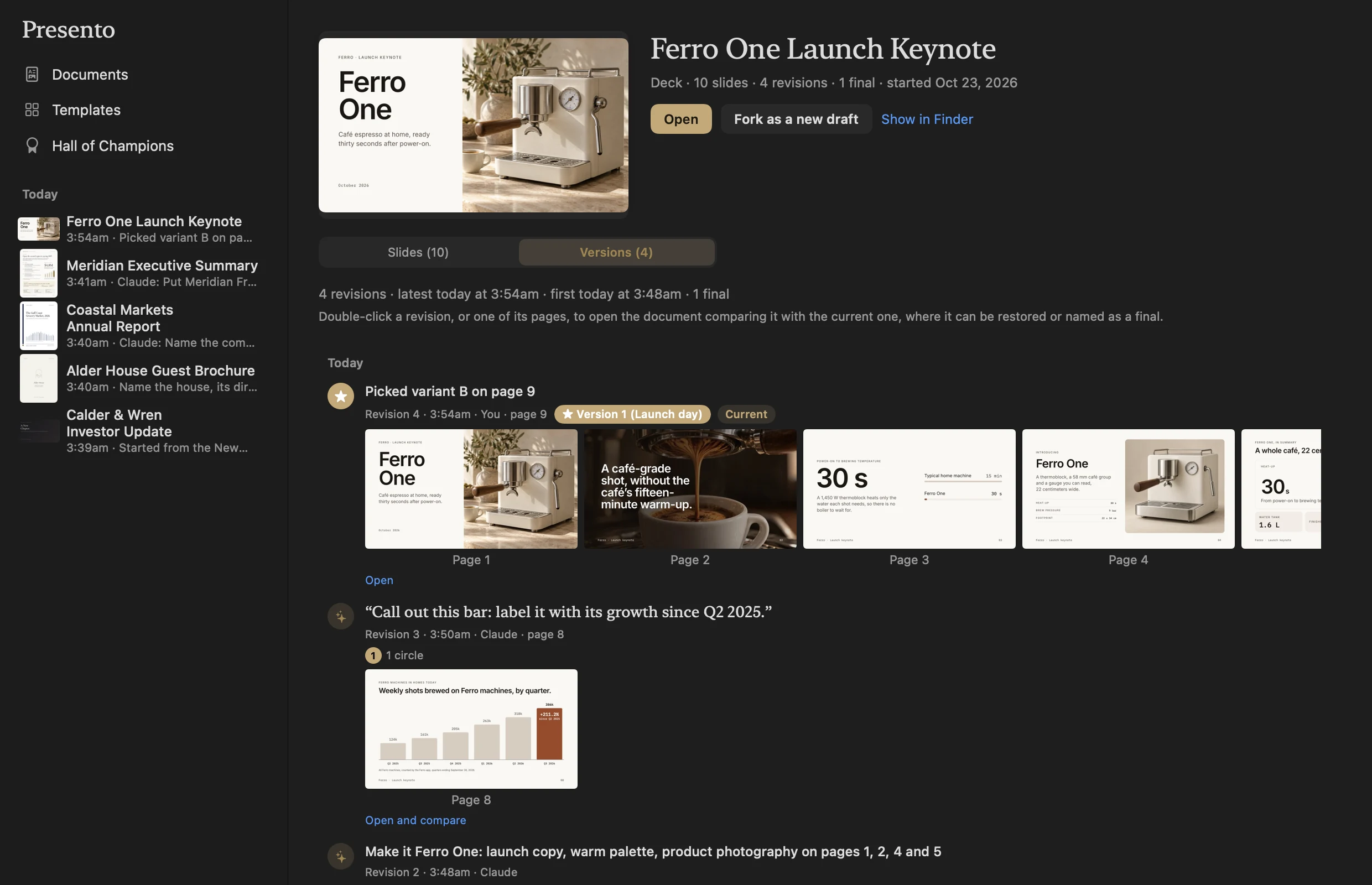Select Meridian Executive Summary document
1372x885 pixels.
coord(144,273)
